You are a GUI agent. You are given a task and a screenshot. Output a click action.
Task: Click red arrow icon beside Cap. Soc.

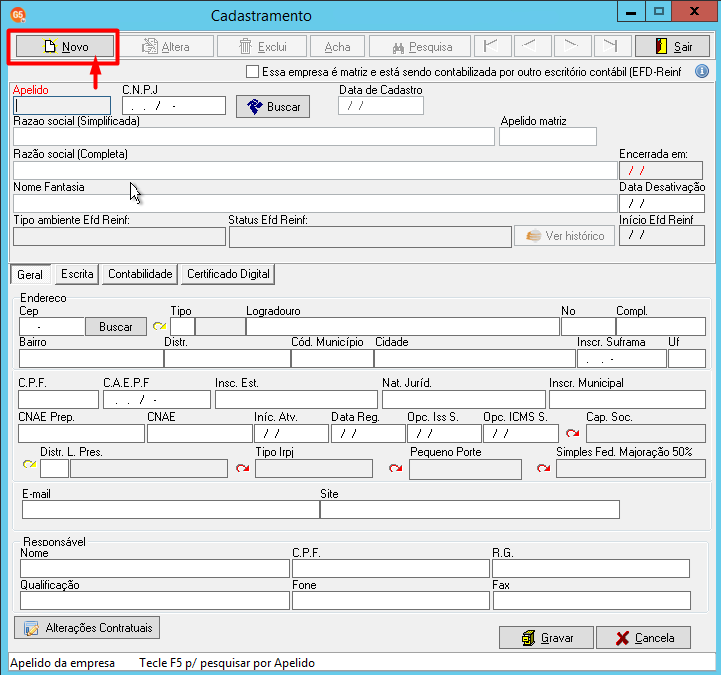(x=572, y=433)
